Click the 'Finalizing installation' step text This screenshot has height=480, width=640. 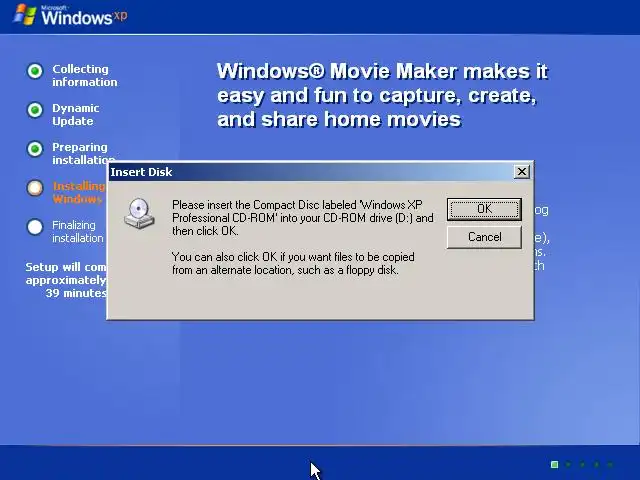78,231
